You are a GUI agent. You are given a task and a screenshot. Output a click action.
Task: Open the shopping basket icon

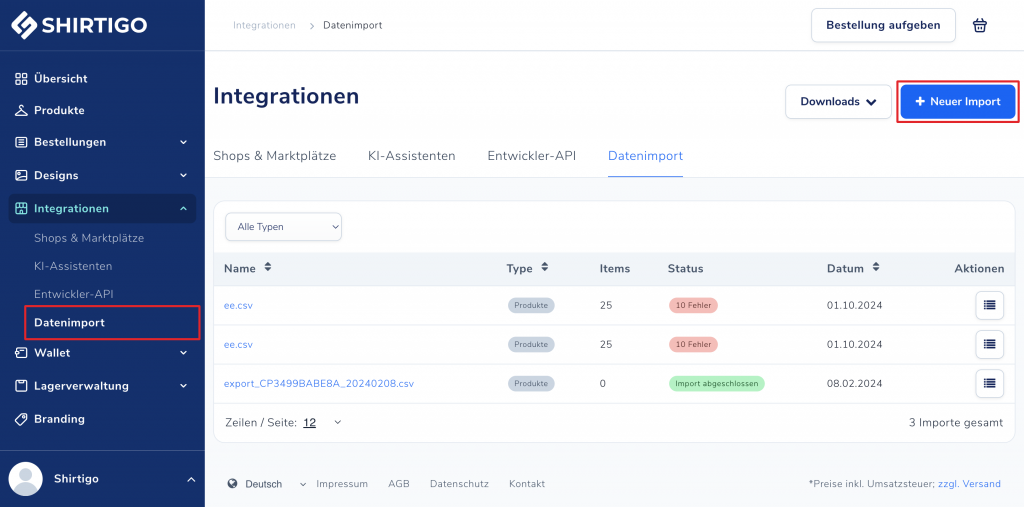[980, 25]
